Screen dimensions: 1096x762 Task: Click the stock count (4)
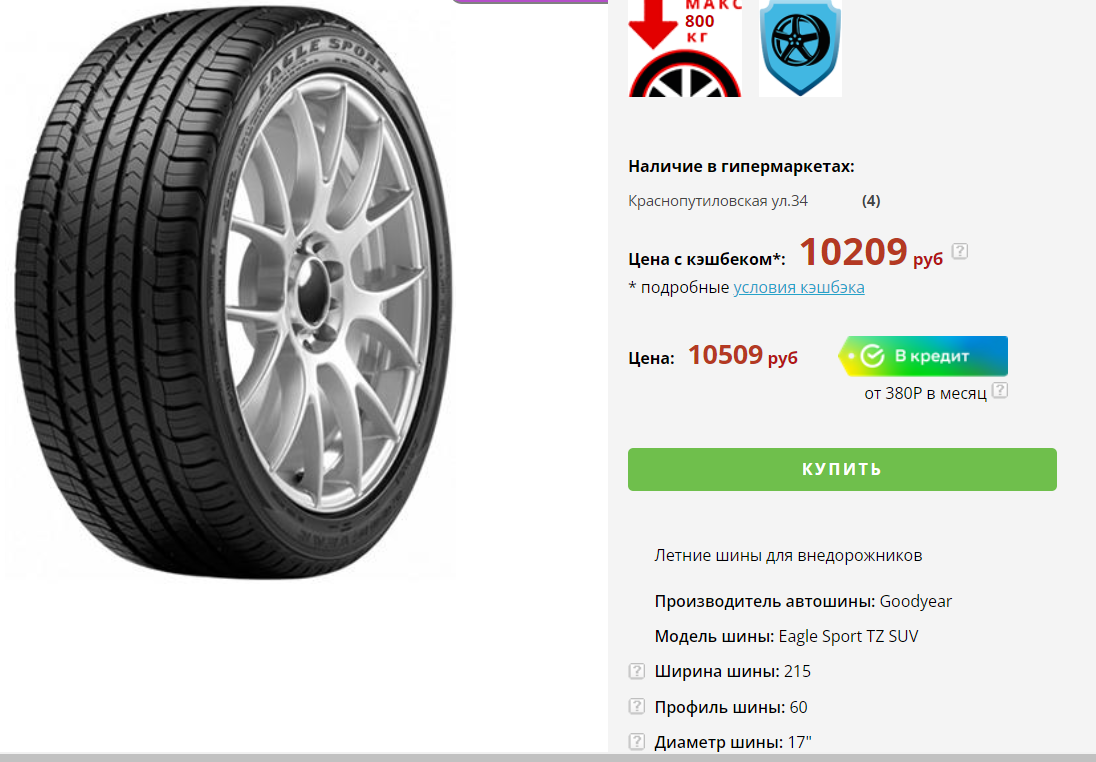(871, 201)
